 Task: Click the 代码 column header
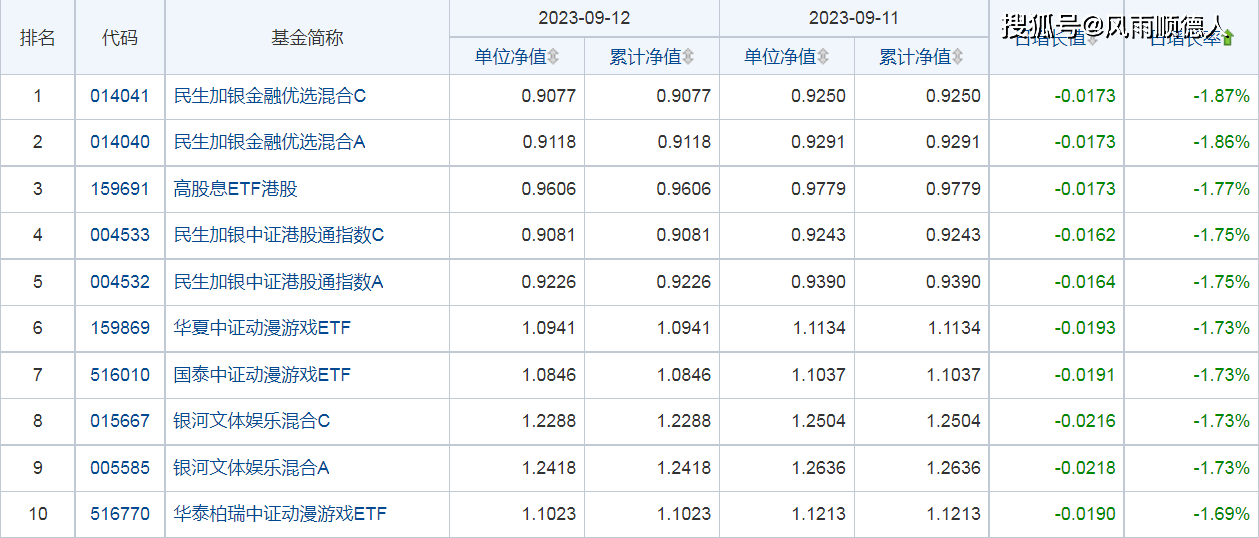(x=120, y=38)
